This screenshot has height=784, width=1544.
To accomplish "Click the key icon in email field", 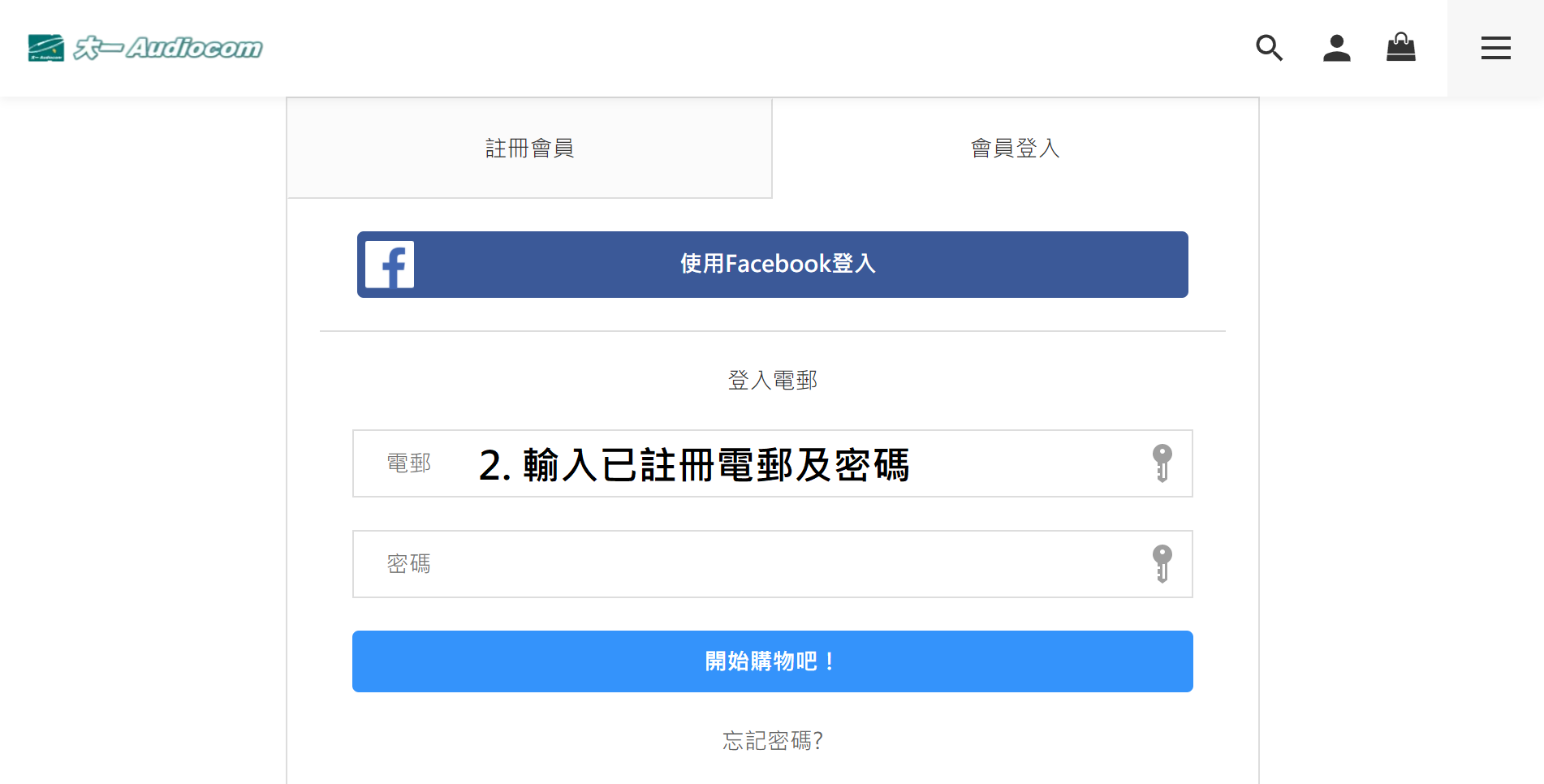I will pyautogui.click(x=1162, y=463).
